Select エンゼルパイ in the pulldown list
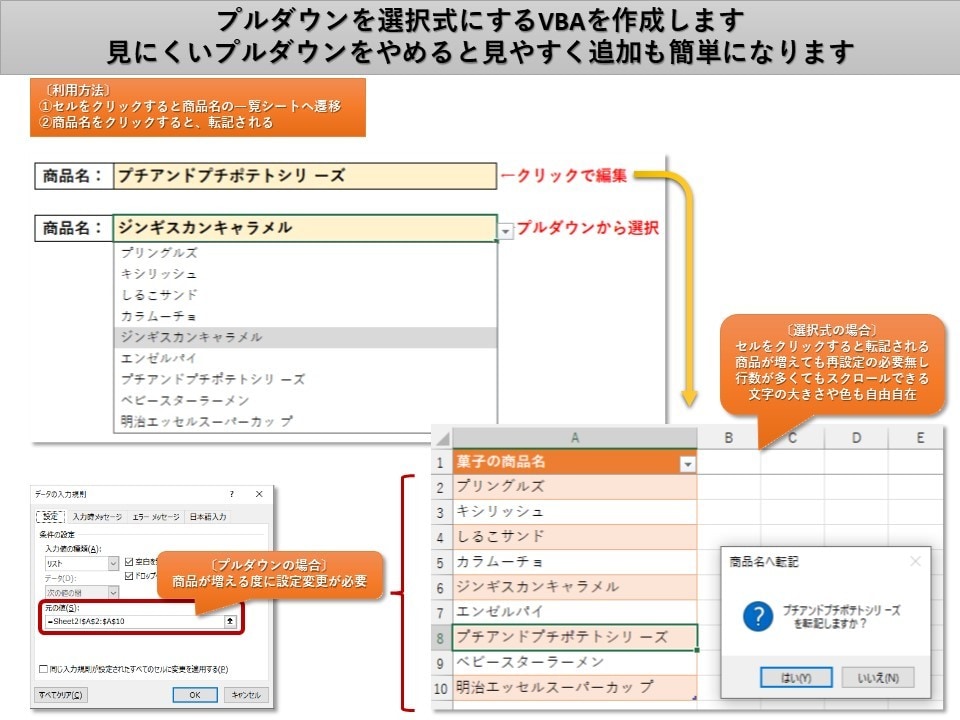 click(x=305, y=358)
